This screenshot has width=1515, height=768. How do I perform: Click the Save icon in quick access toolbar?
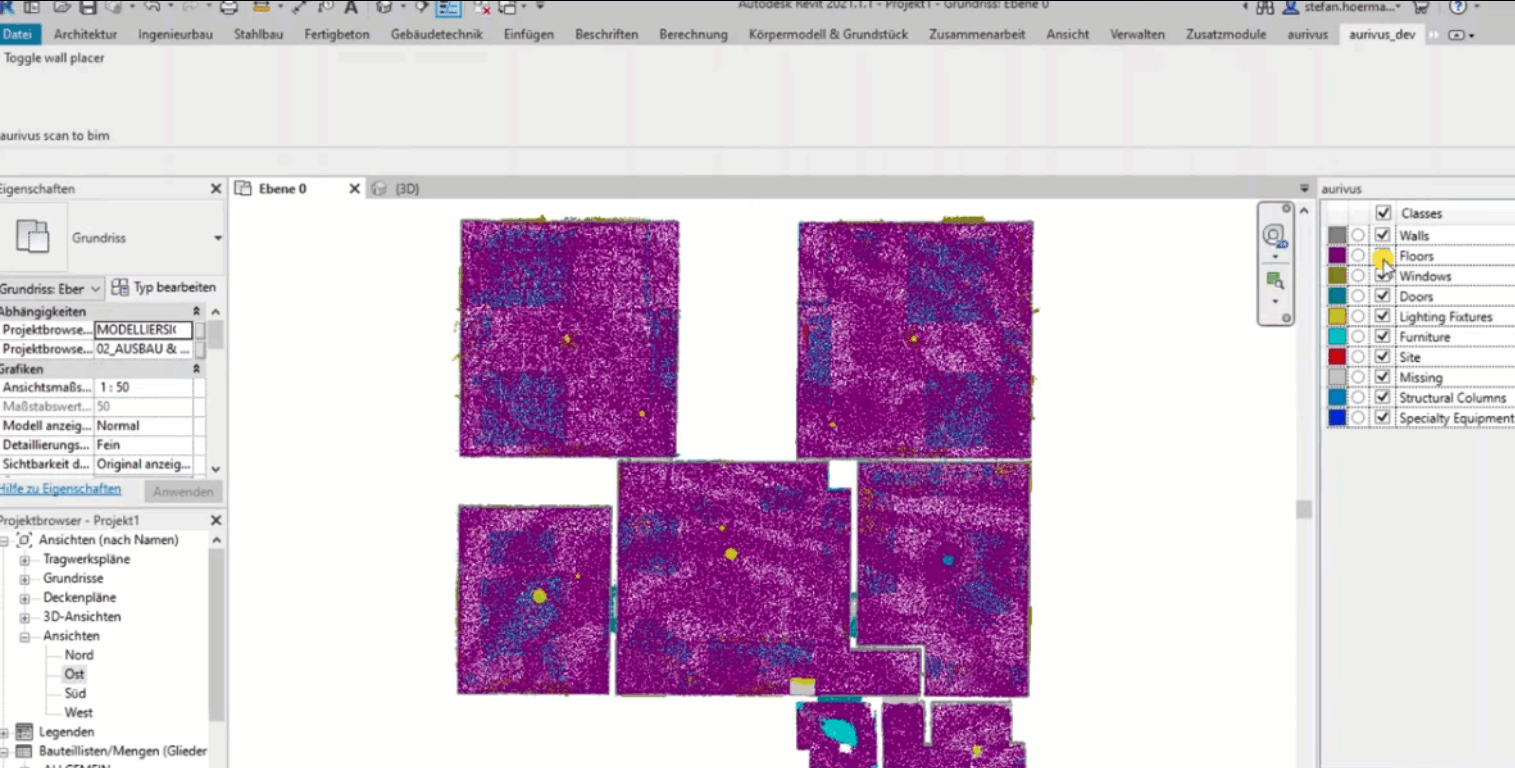89,8
